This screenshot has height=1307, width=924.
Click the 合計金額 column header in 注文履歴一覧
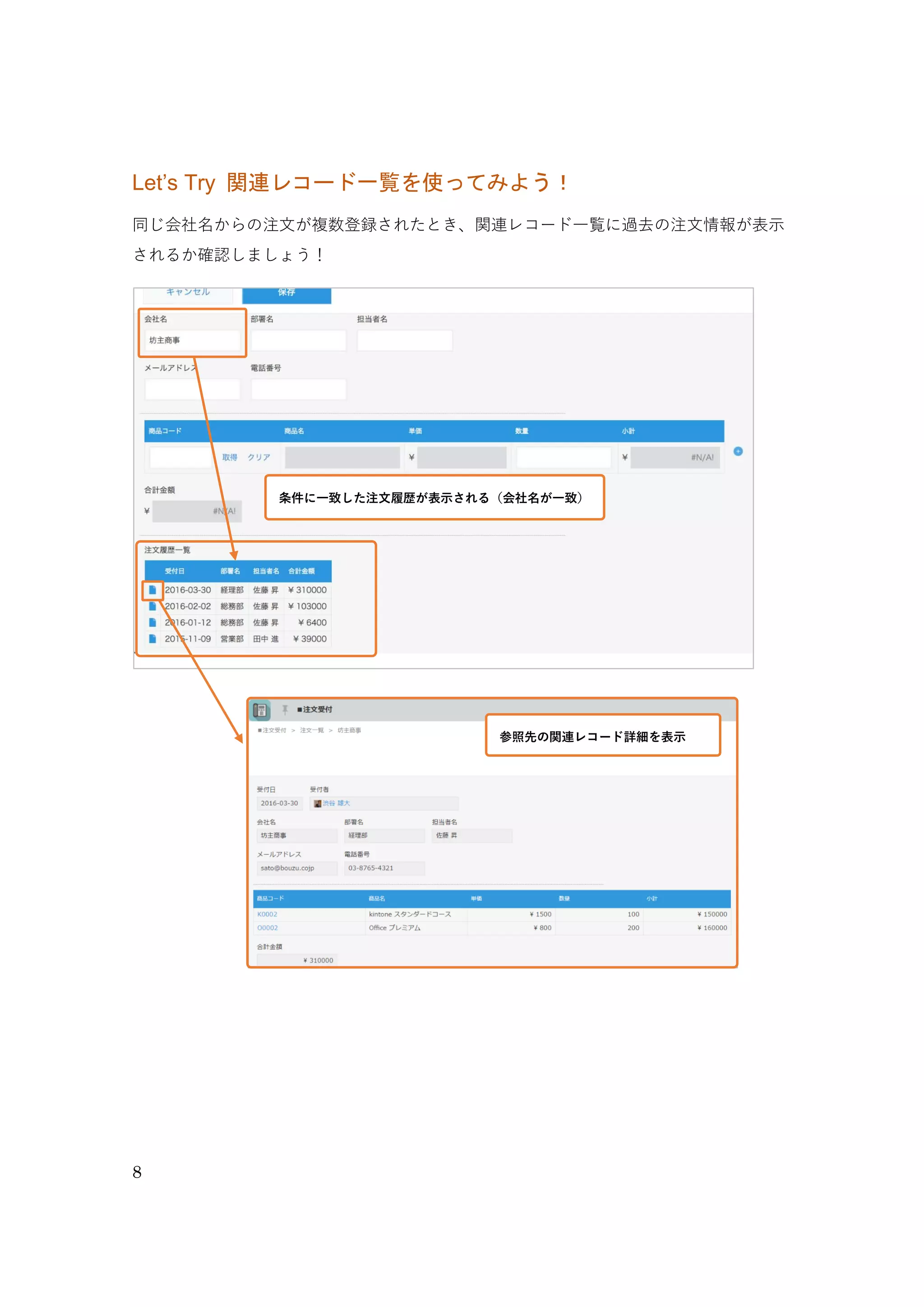pos(301,571)
